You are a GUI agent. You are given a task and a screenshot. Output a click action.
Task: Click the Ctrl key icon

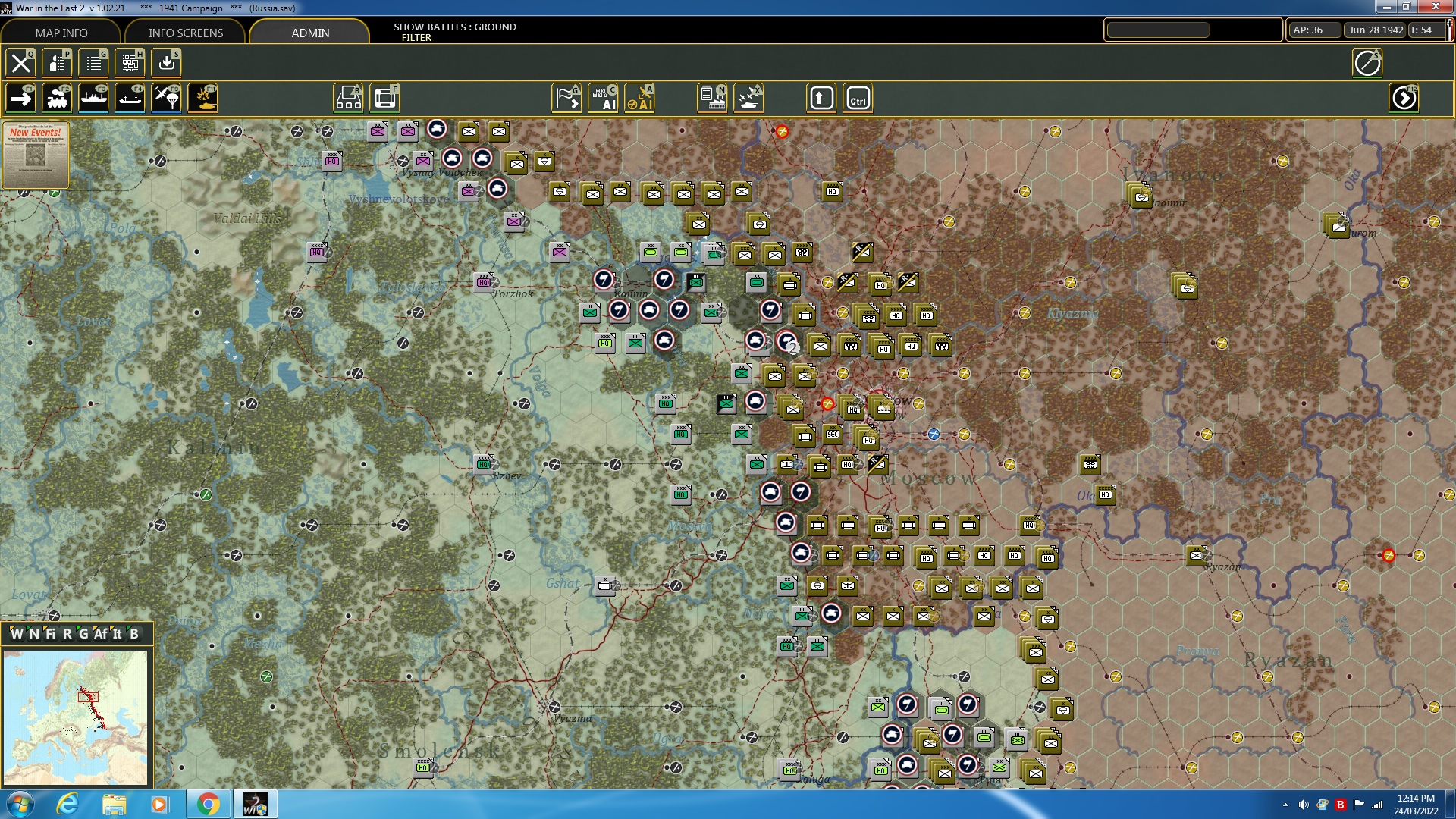pyautogui.click(x=858, y=99)
